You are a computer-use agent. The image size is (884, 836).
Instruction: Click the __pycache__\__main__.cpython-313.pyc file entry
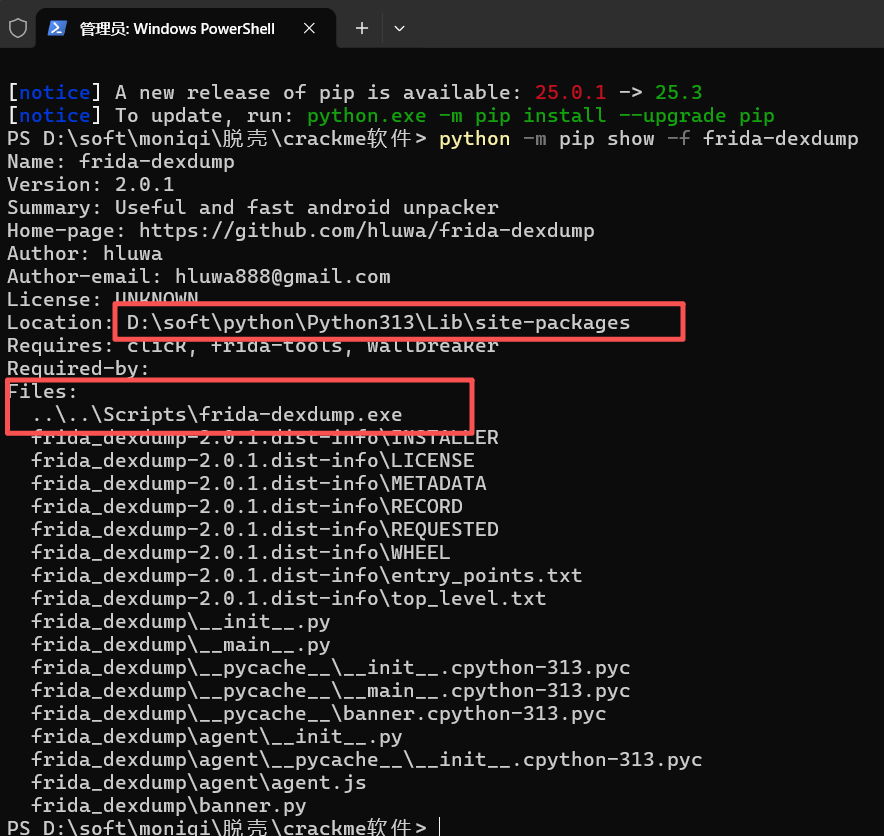click(x=330, y=691)
